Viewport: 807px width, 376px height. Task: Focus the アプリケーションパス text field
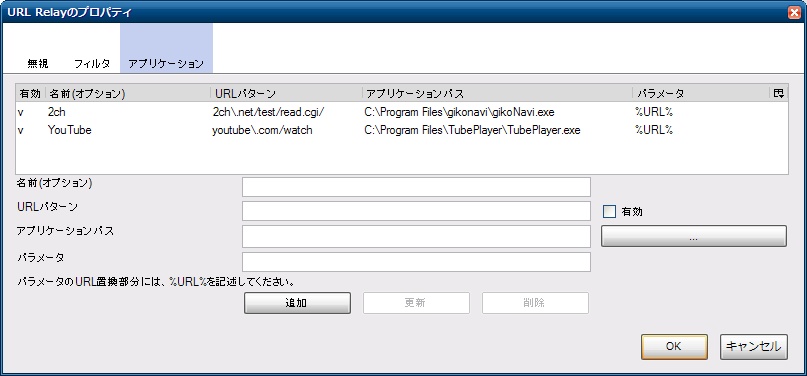point(416,236)
